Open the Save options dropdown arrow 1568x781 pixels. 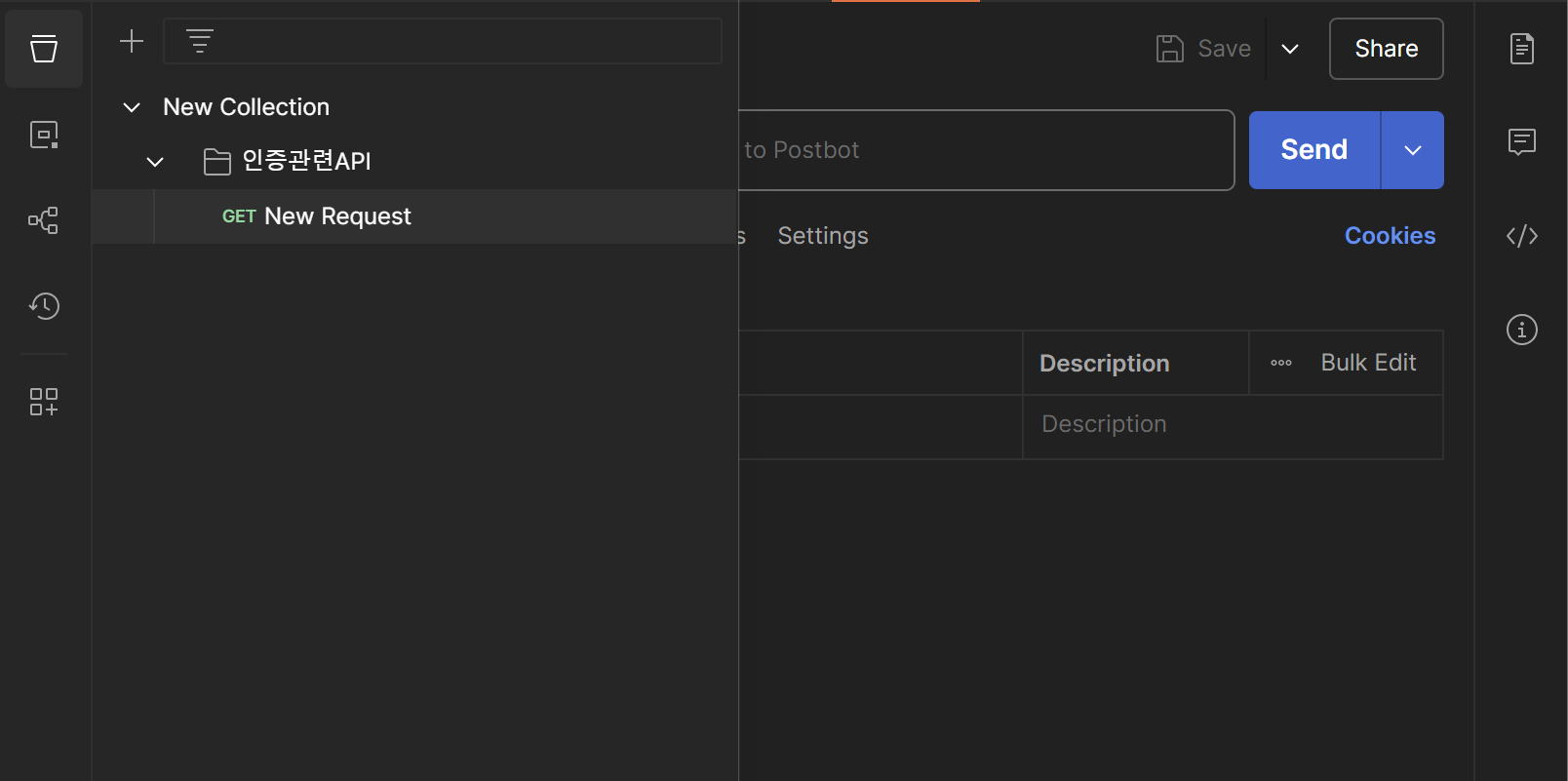coord(1290,49)
